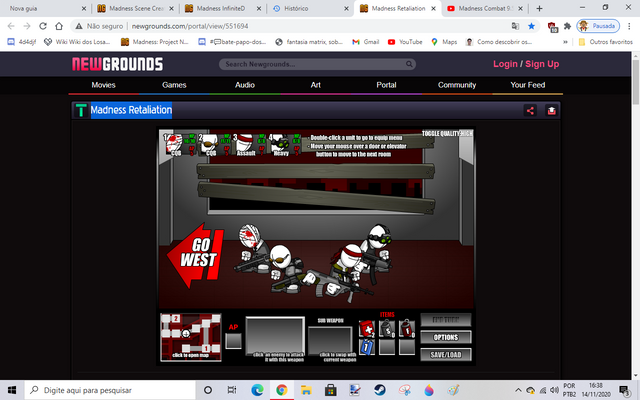Select unit 3 Assault portrait
Viewport: 640px width, 400px height.
click(x=244, y=144)
